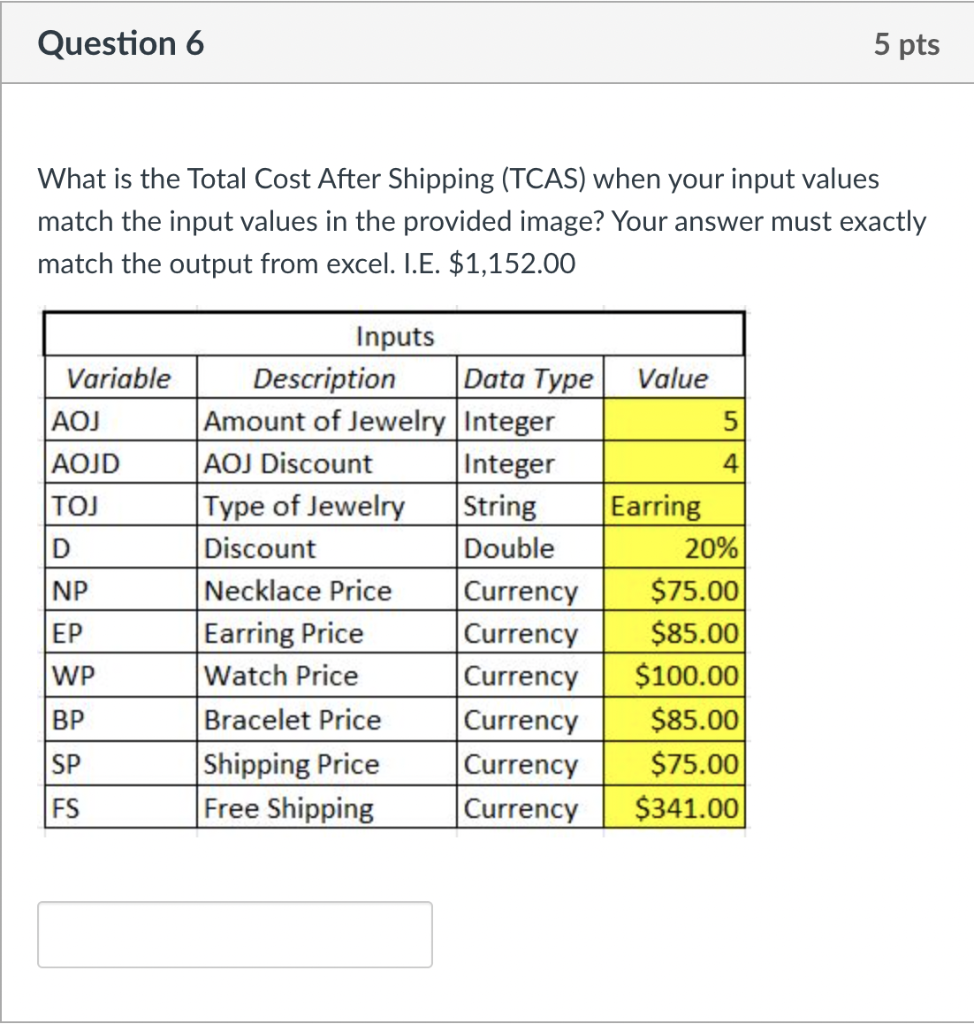Viewport: 974px width, 1024px height.
Task: Click the Necklace Price $75.00 cell
Action: point(674,590)
